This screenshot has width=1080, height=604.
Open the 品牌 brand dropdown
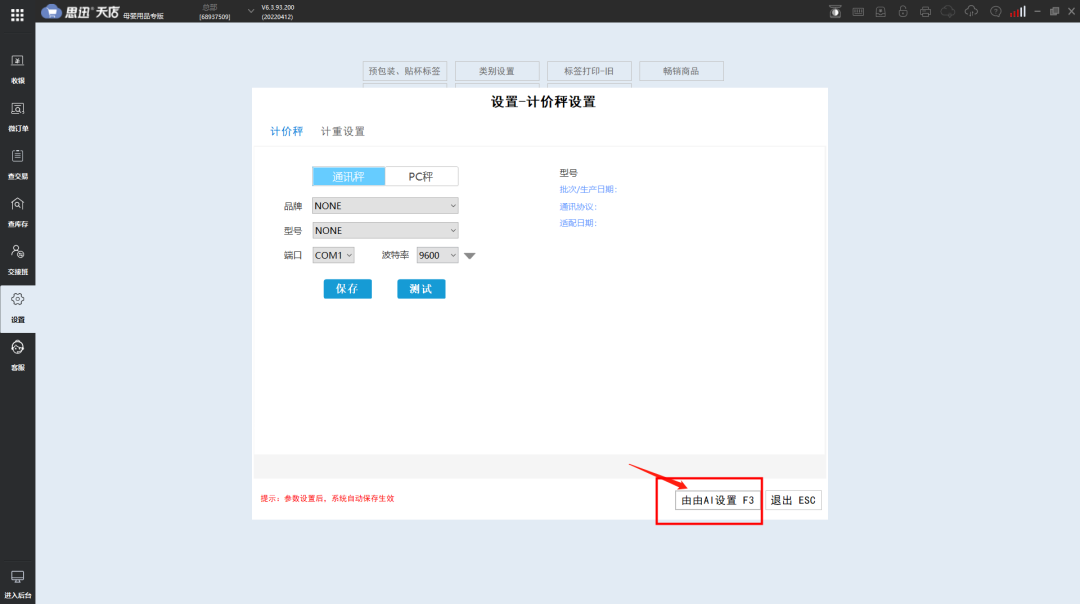tap(385, 205)
